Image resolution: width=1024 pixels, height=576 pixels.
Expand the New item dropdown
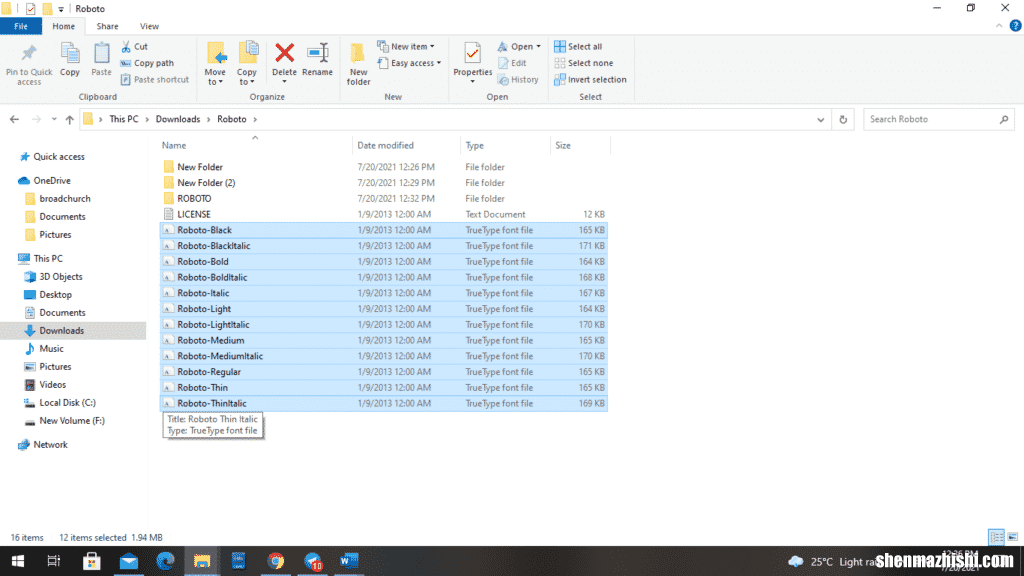pyautogui.click(x=432, y=47)
